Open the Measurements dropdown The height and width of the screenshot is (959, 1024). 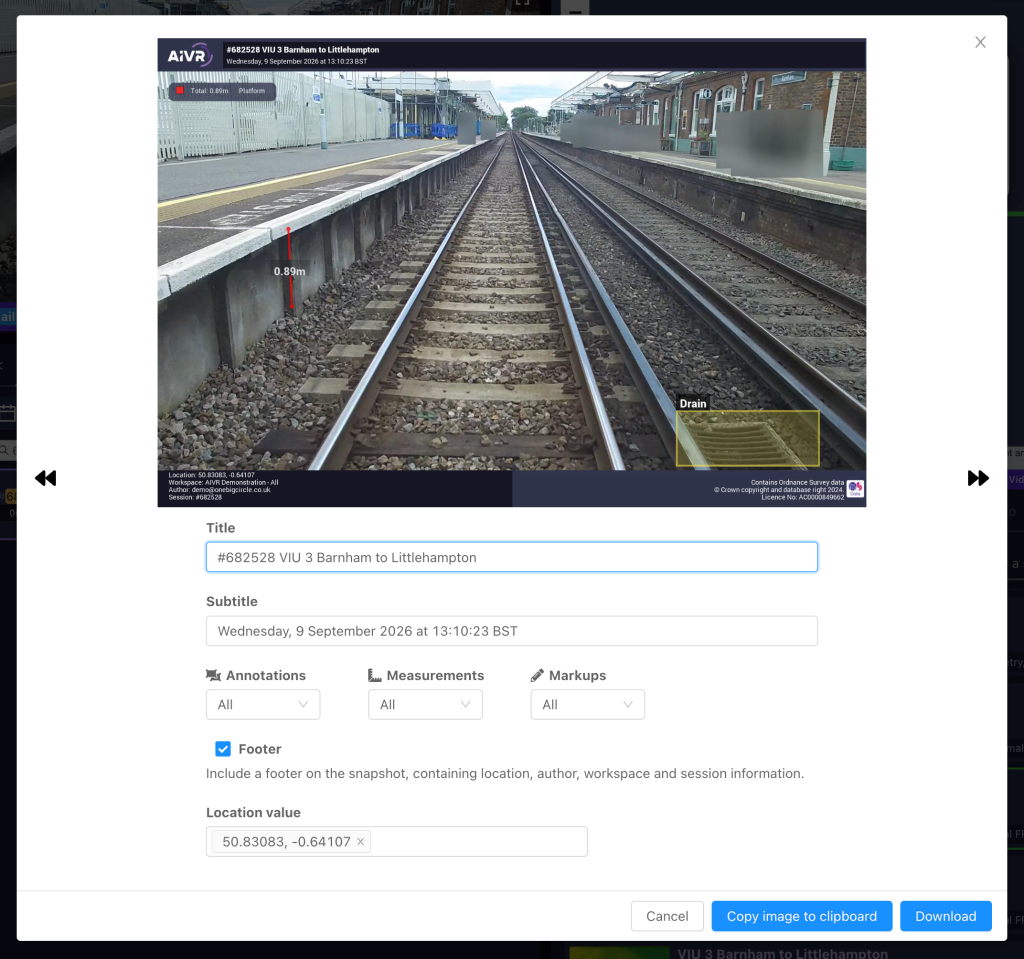[x=425, y=705]
